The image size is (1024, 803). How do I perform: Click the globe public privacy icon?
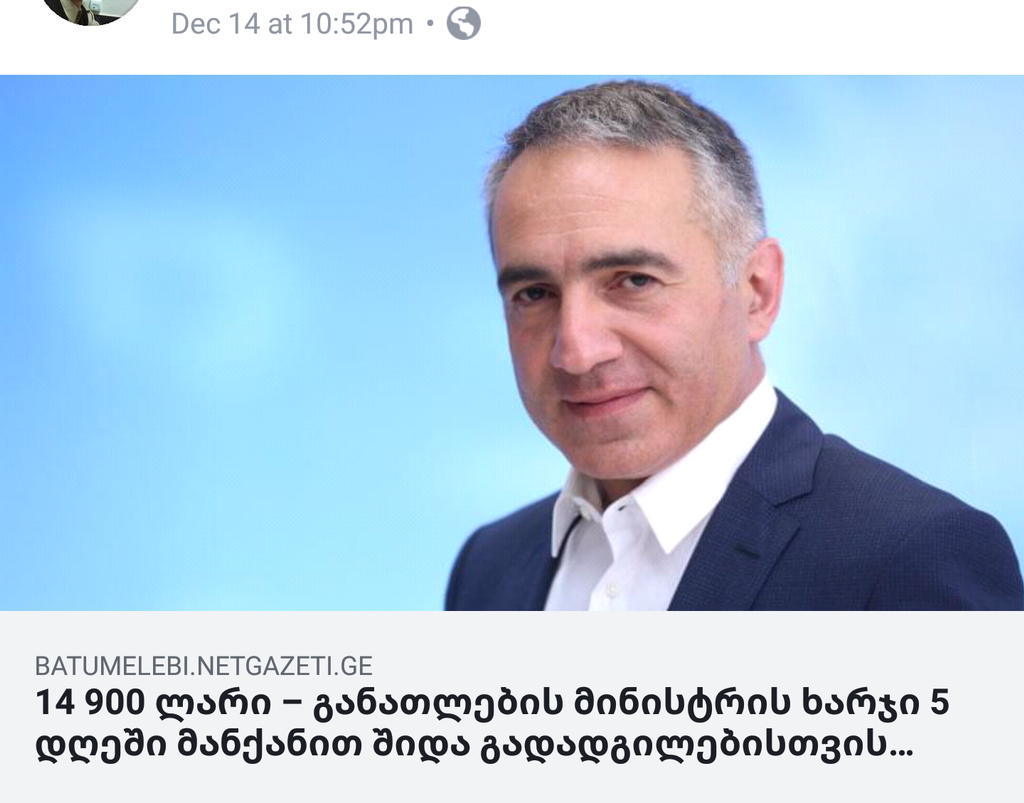pos(464,24)
